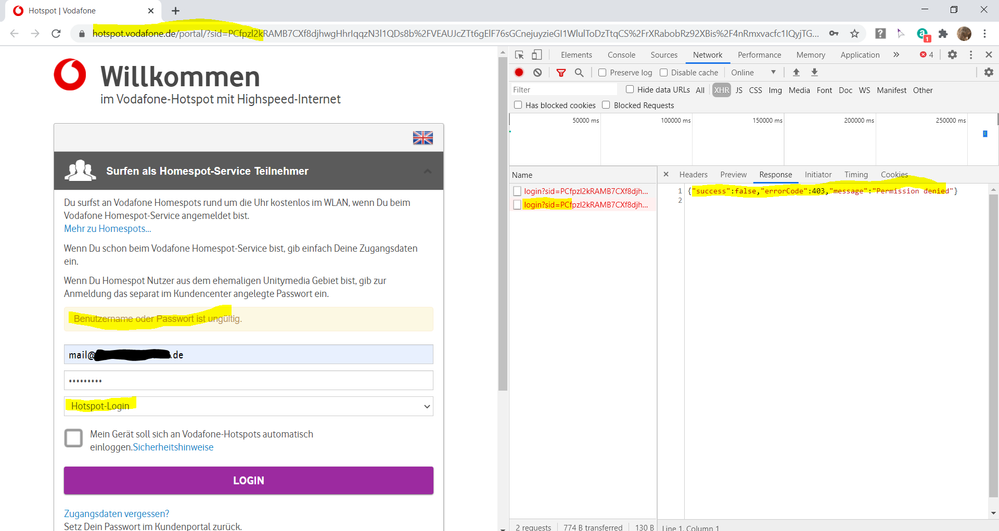The height and width of the screenshot is (531, 999).
Task: Open the DevTools customize three-dot menu
Action: pyautogui.click(x=971, y=55)
